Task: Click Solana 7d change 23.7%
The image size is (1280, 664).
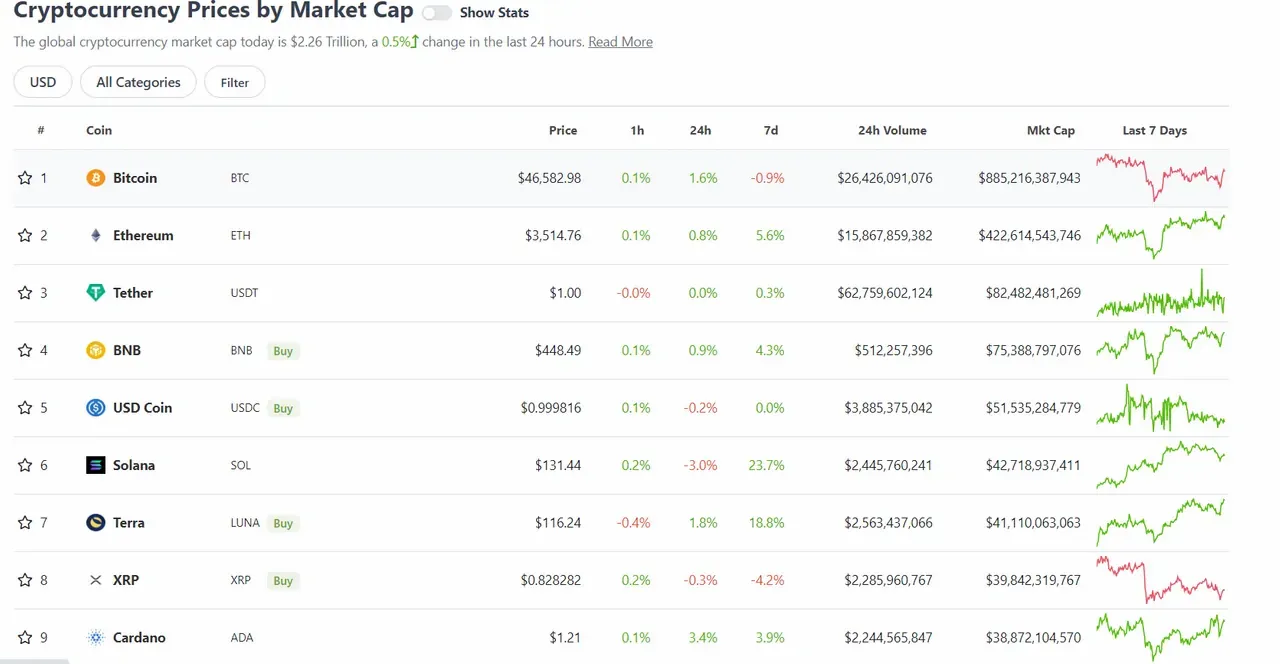Action: 766,466
